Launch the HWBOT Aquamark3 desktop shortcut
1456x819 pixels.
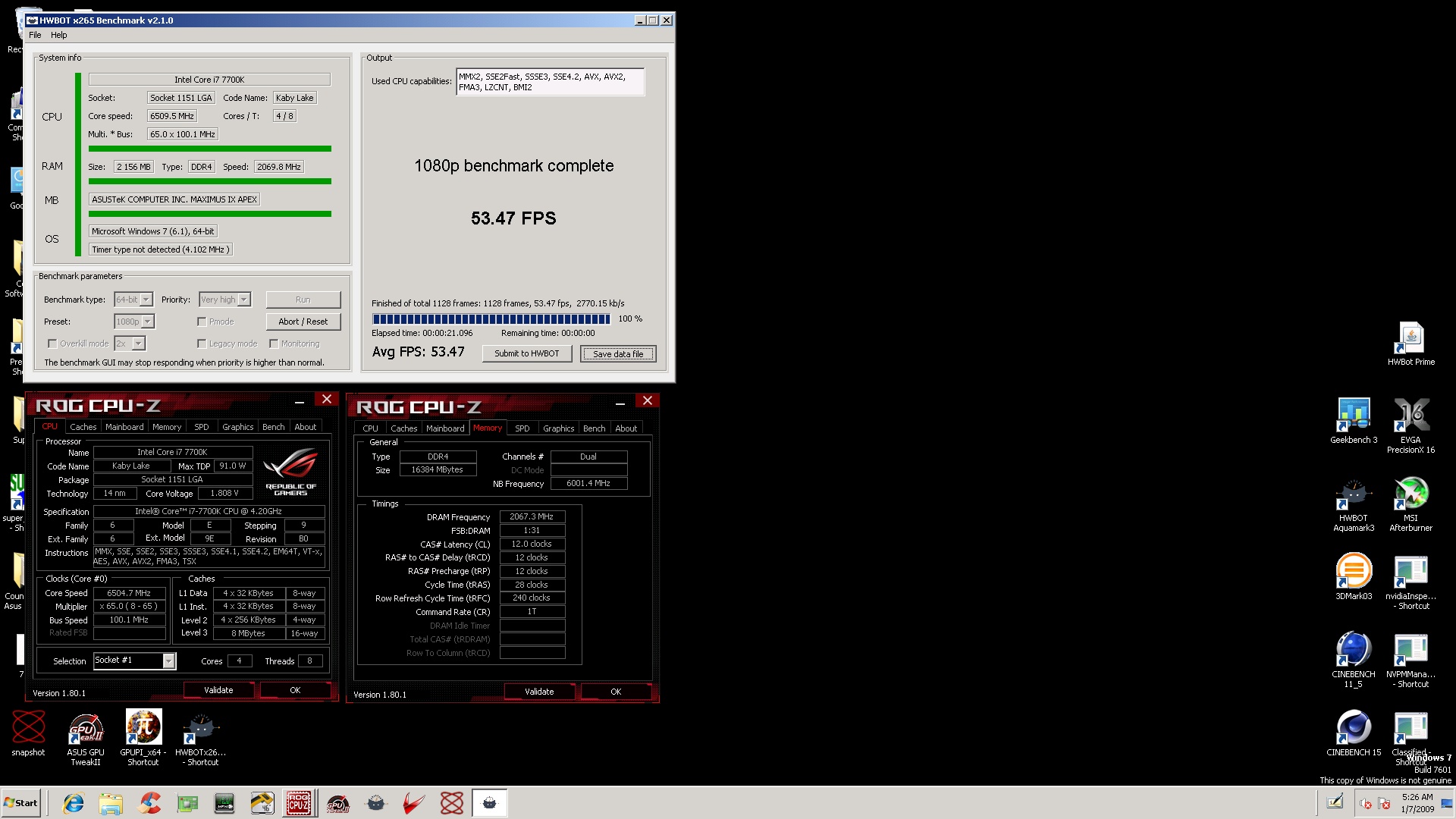(x=1354, y=504)
